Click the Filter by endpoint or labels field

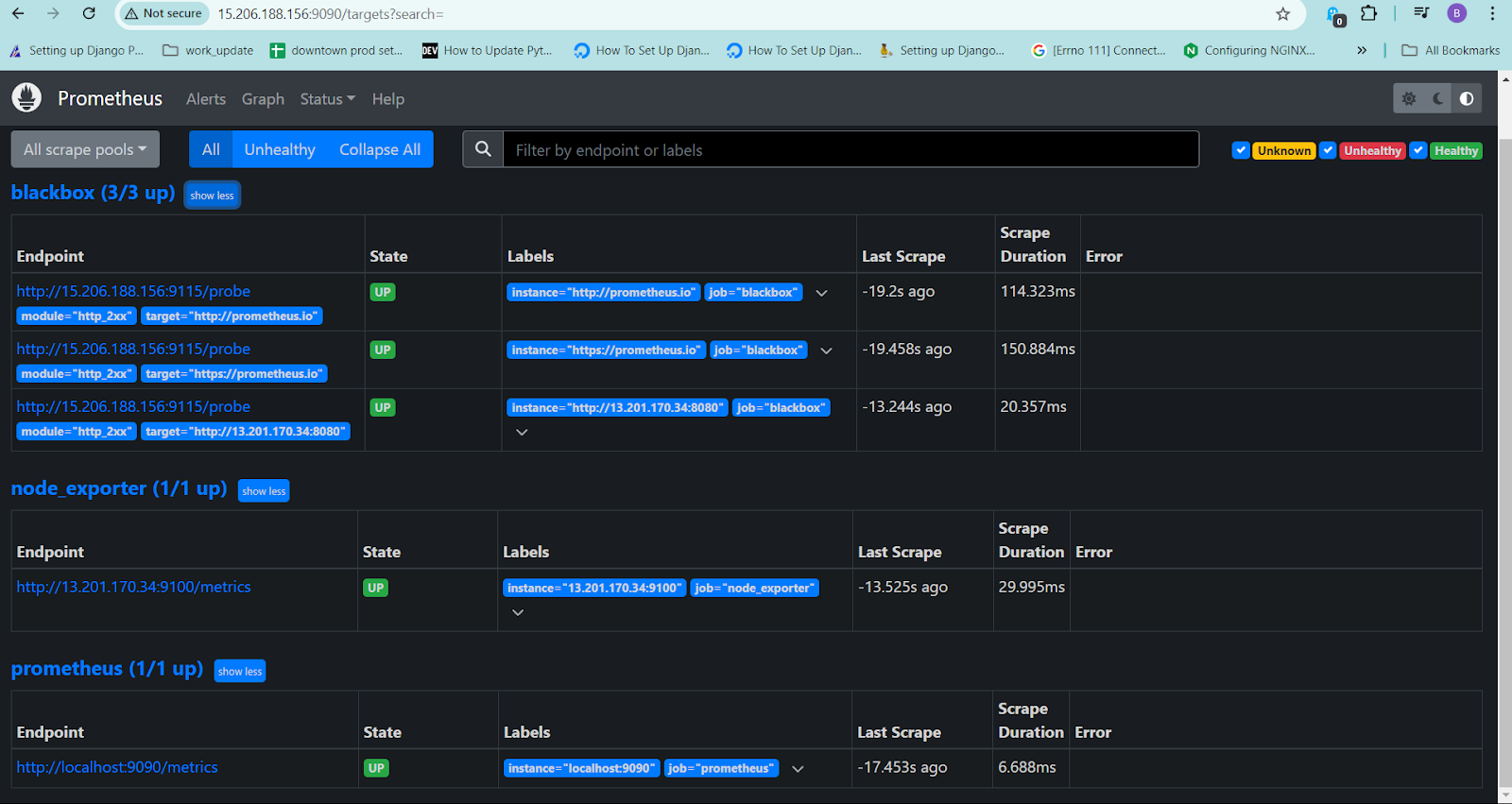pos(850,149)
